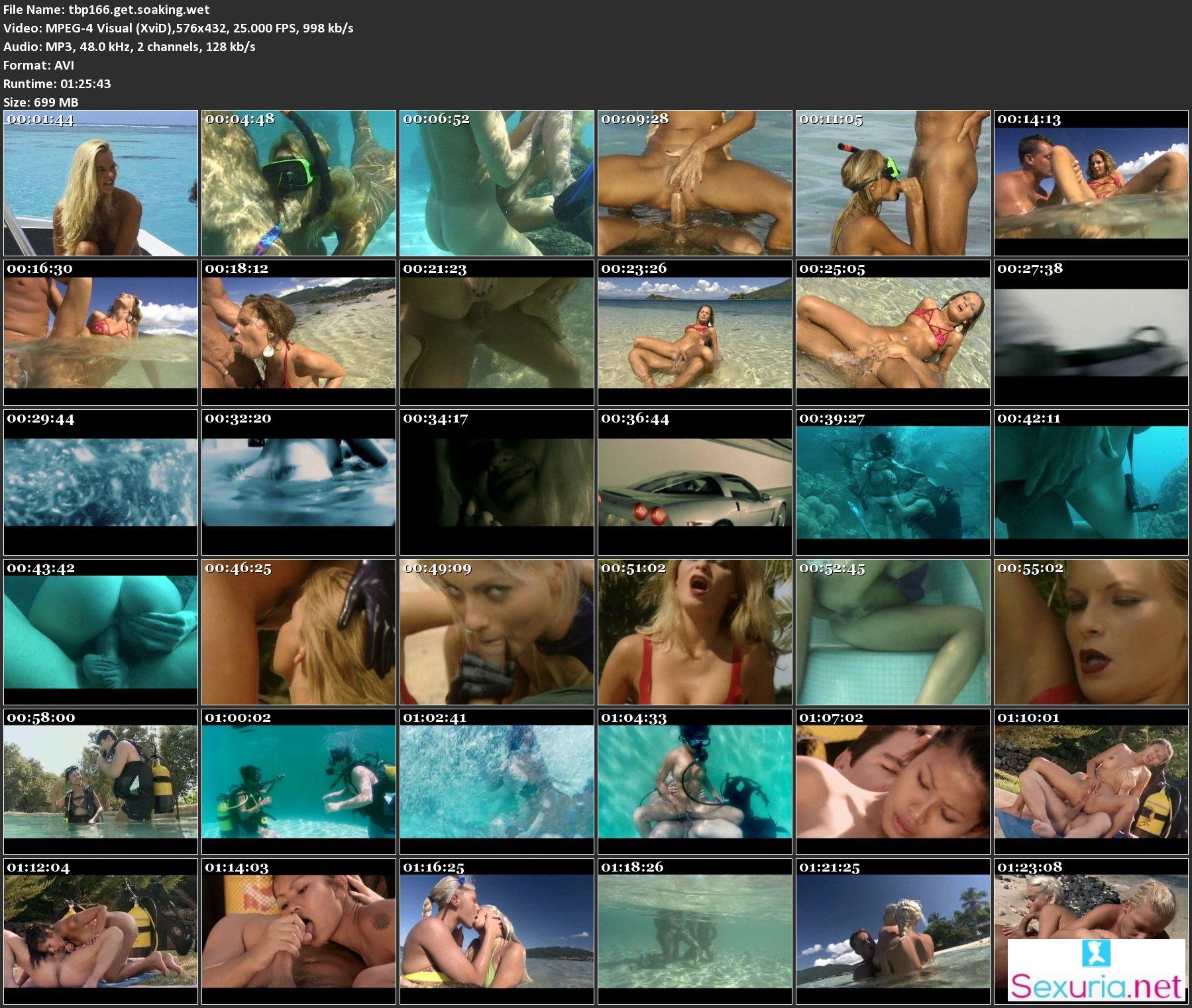Select the Runtime 01:25:43 text
The height and width of the screenshot is (1008, 1192).
57,83
